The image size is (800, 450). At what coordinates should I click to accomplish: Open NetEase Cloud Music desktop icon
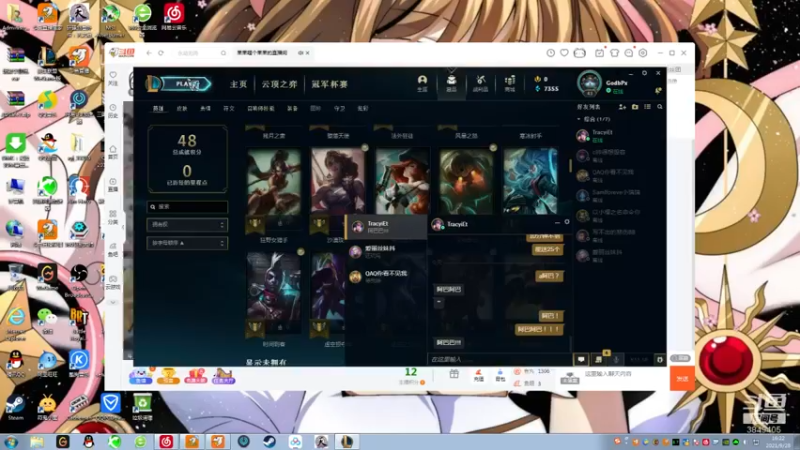coord(174,16)
